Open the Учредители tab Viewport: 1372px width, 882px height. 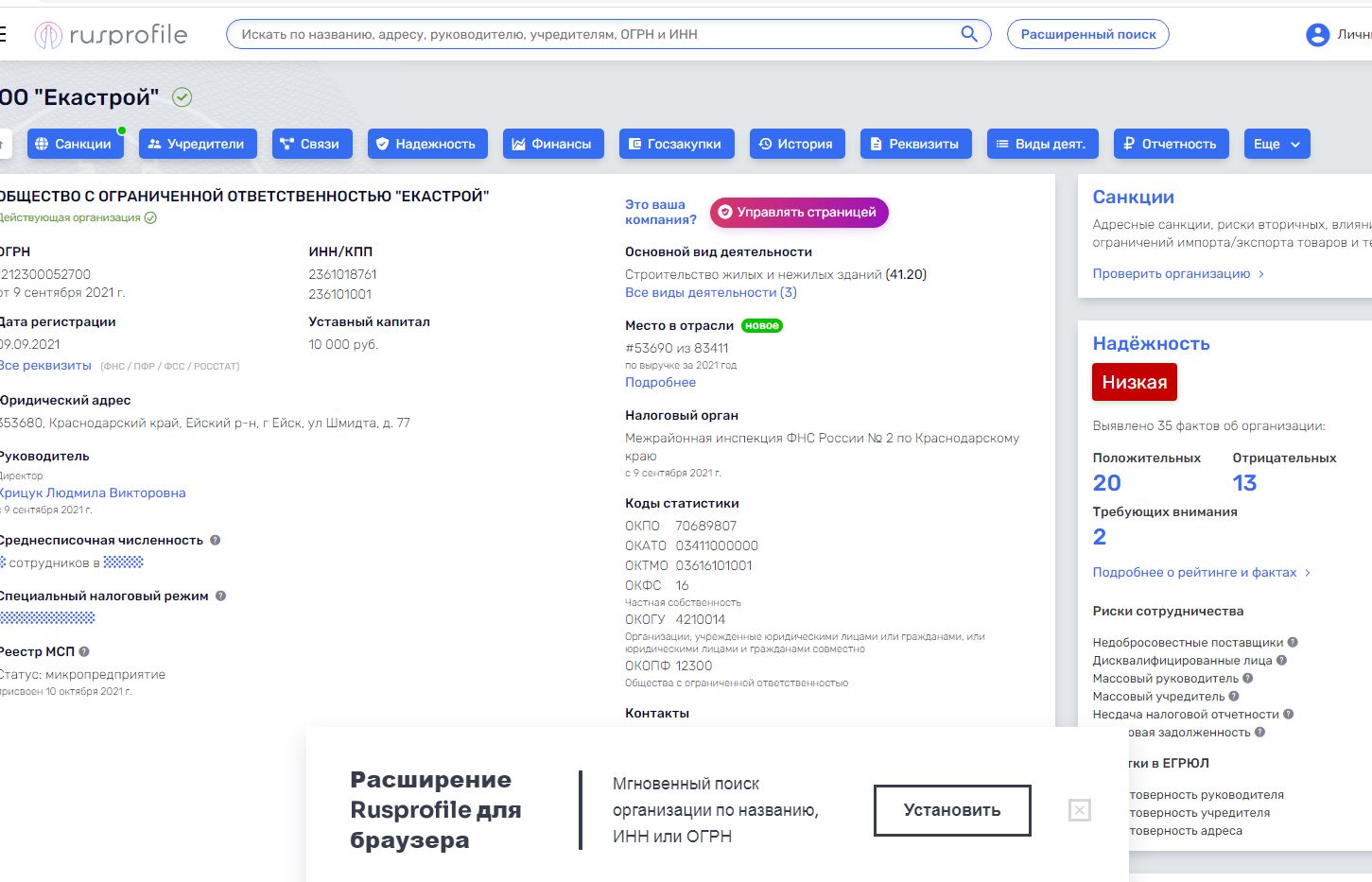pyautogui.click(x=198, y=144)
